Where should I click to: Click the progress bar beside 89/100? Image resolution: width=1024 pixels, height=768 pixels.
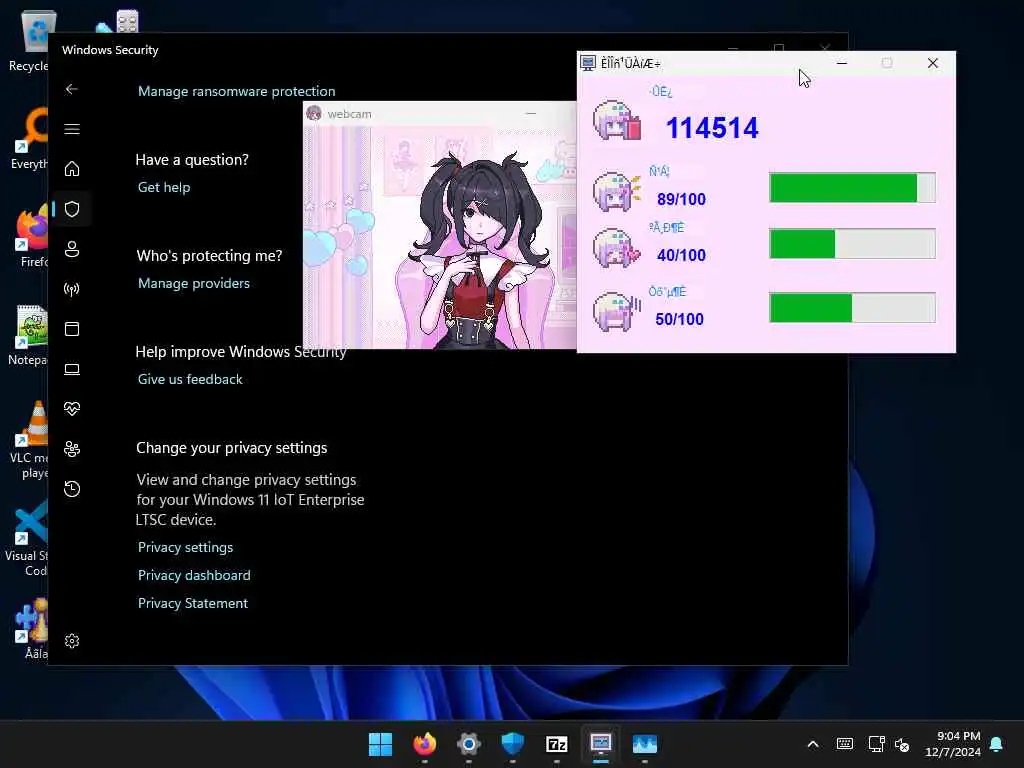pyautogui.click(x=852, y=188)
